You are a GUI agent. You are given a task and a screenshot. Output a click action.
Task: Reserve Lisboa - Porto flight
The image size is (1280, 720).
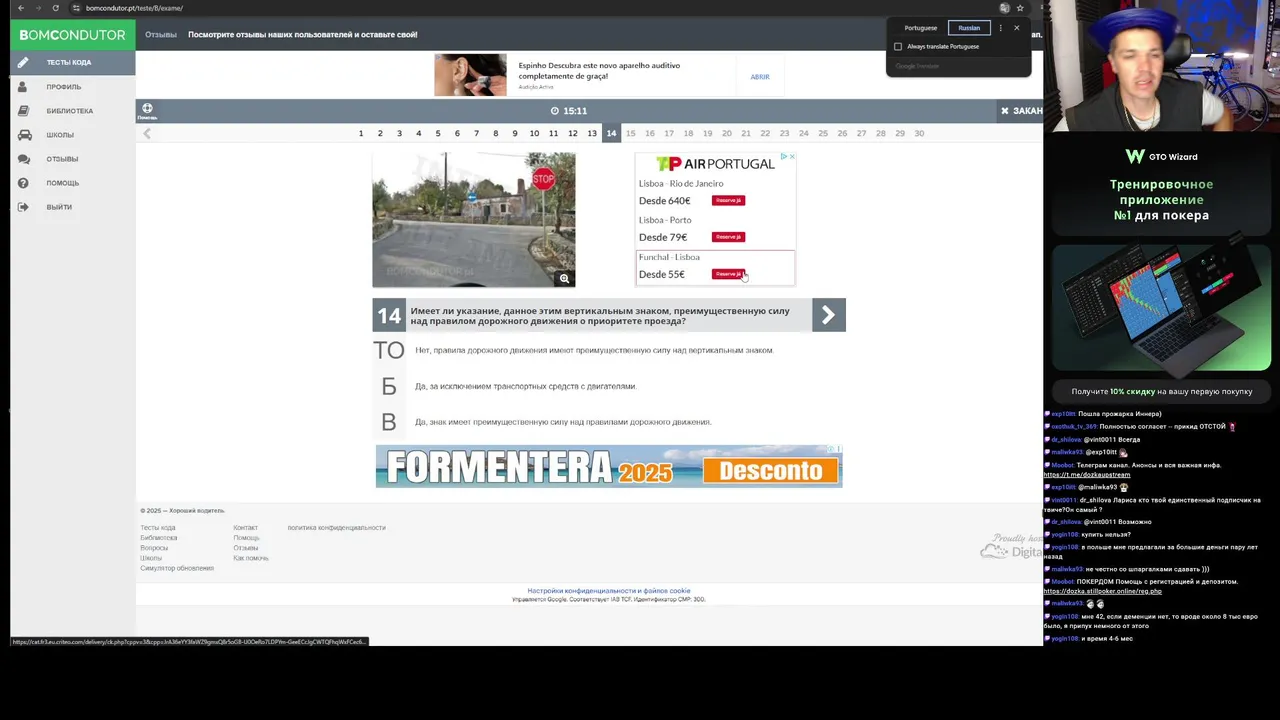click(728, 237)
